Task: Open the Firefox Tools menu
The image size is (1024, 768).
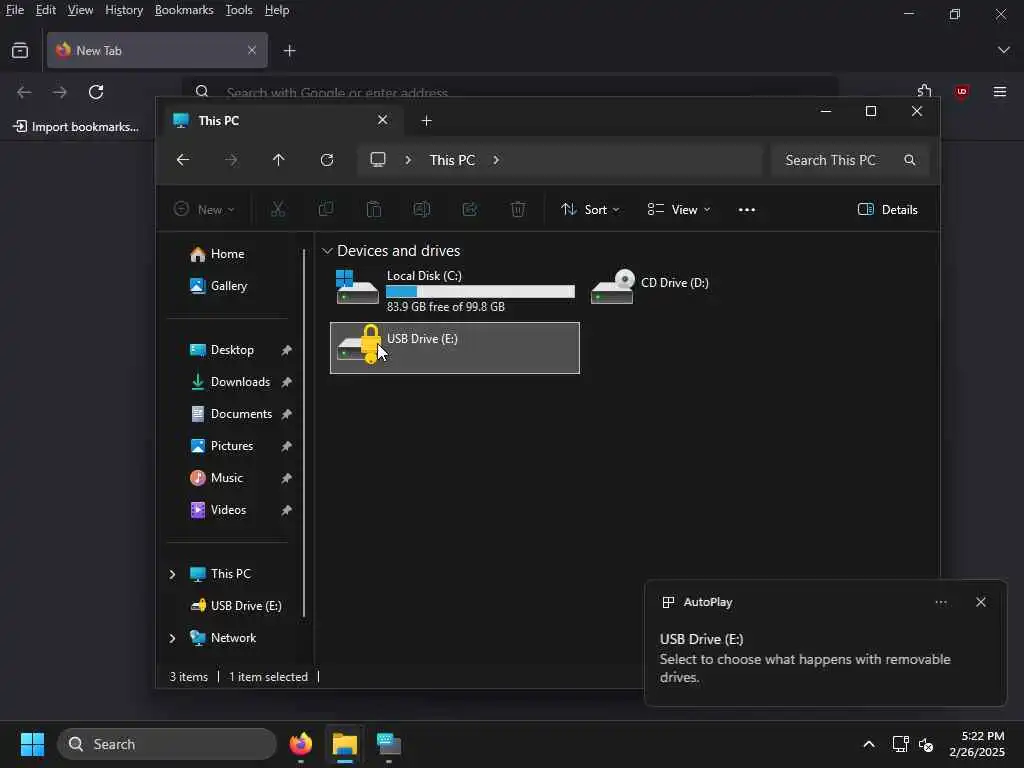Action: pos(239,10)
